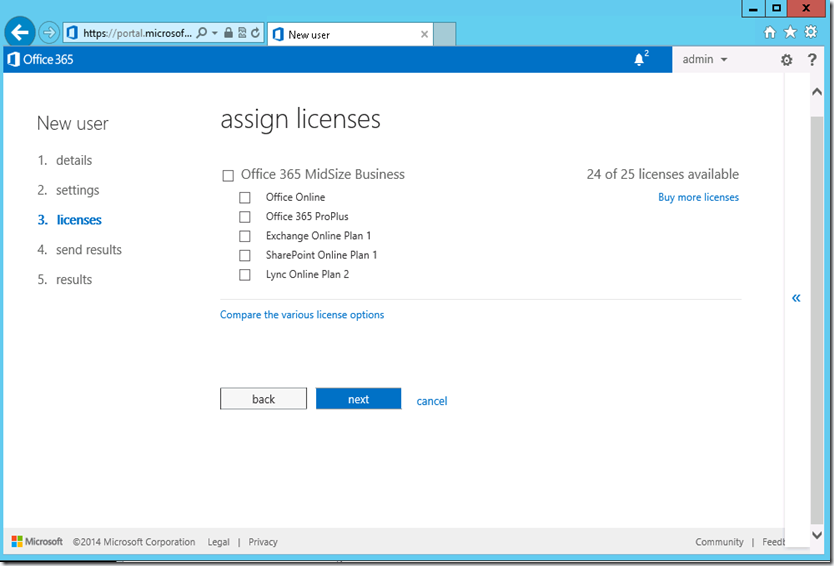
Task: Open Buy more licenses link
Action: pos(698,197)
